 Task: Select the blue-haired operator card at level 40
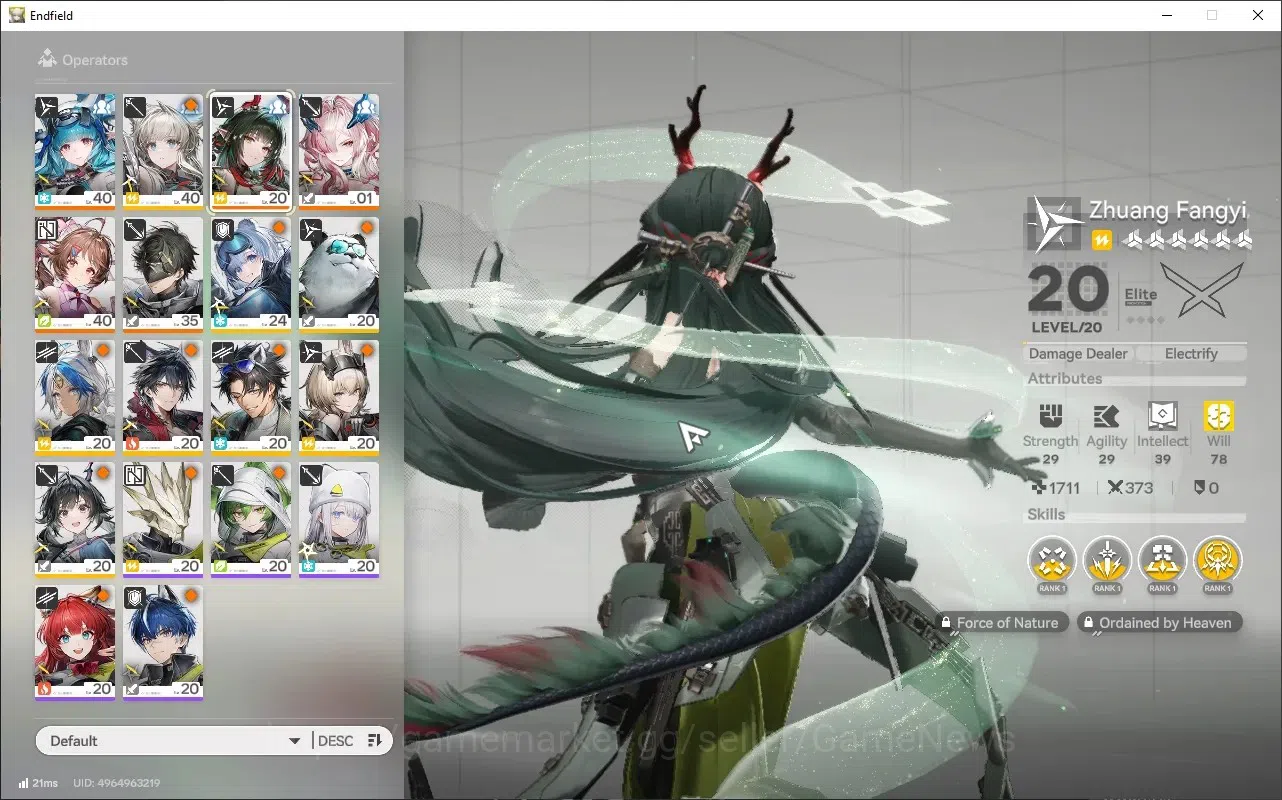tap(75, 152)
